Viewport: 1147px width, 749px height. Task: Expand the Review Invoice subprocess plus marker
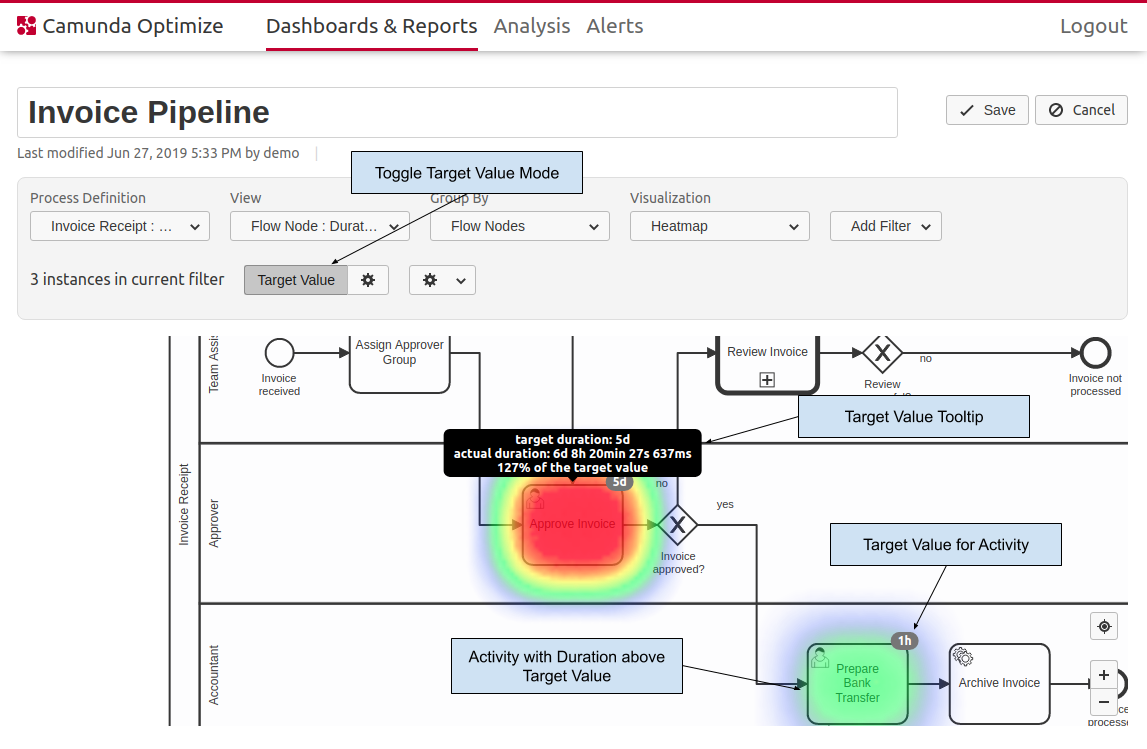coord(767,380)
